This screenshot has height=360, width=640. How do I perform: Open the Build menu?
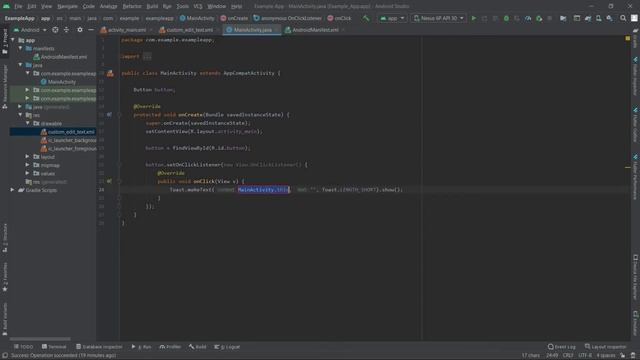pos(152,6)
